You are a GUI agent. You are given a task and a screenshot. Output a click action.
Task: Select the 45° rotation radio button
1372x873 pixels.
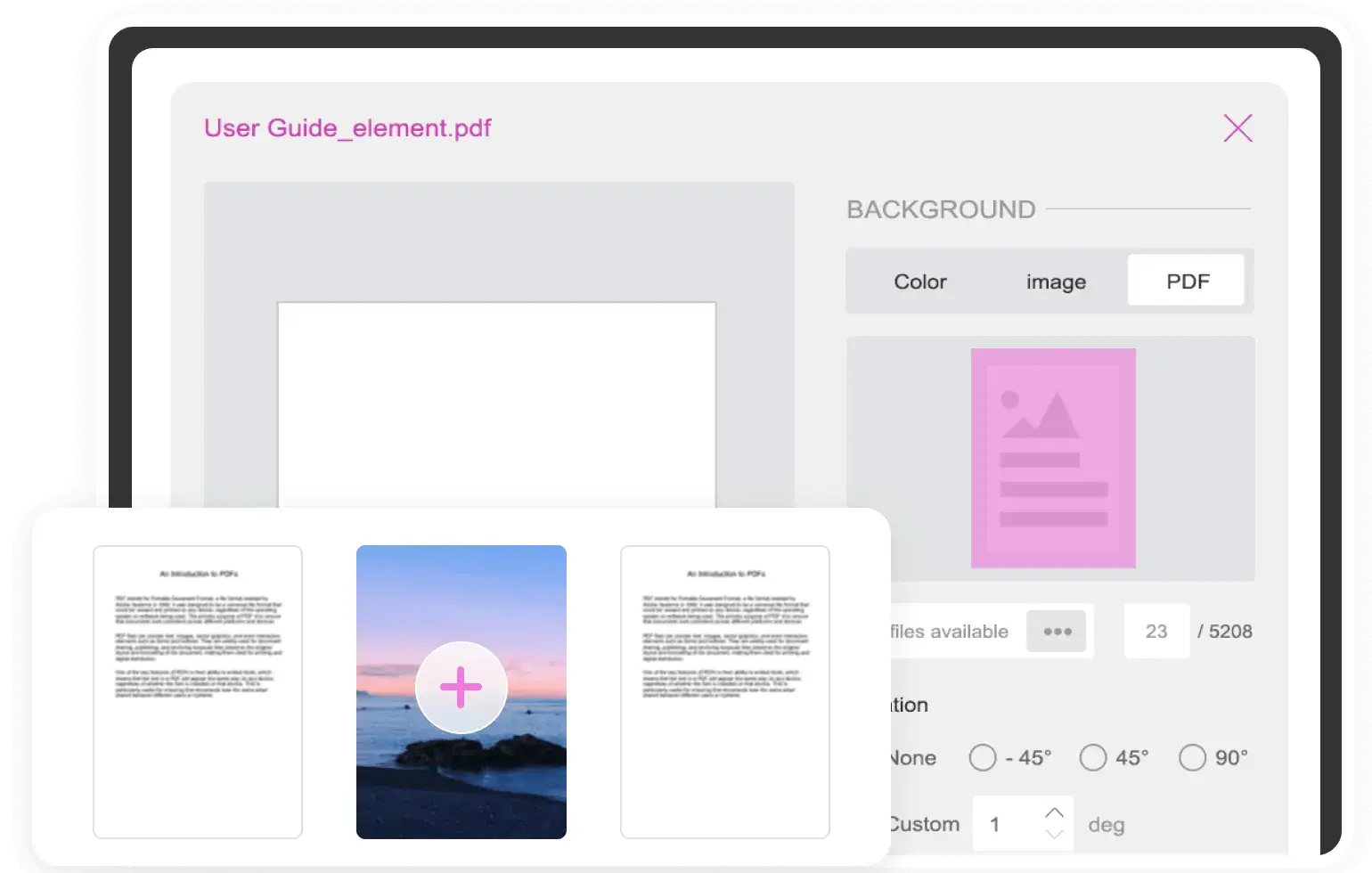[x=1092, y=758]
